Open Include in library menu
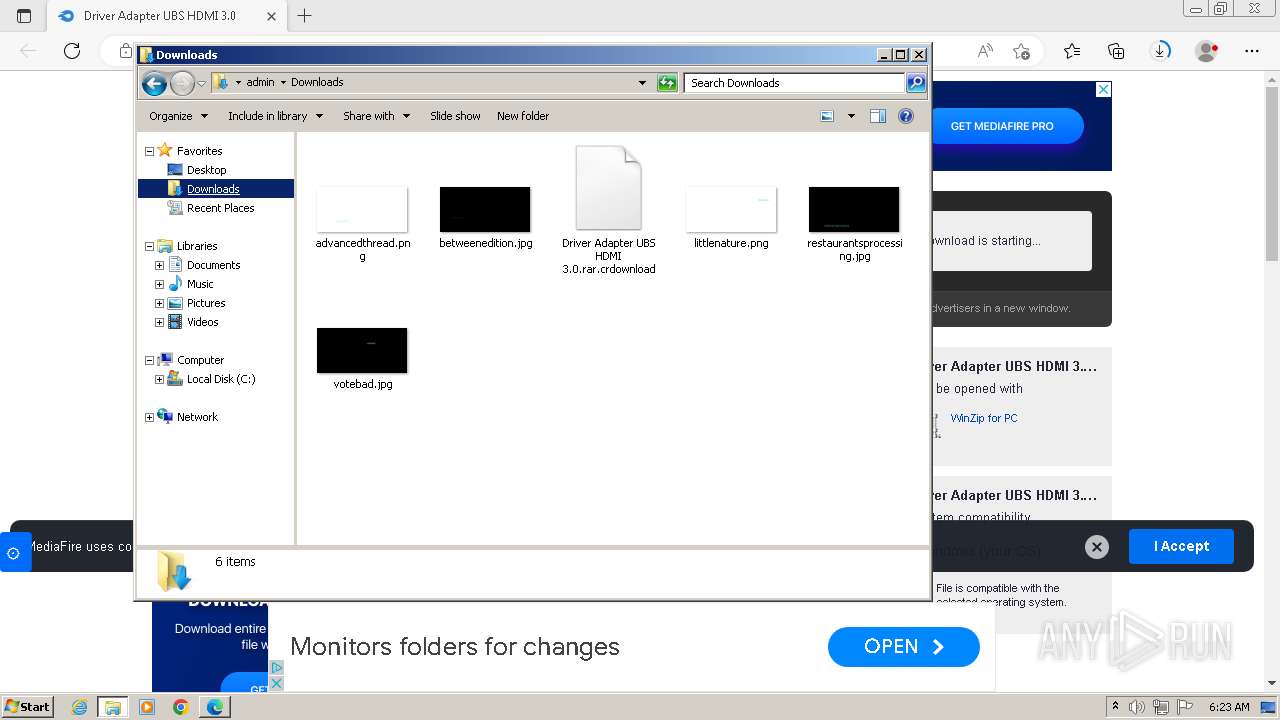The height and width of the screenshot is (720, 1280). click(275, 116)
